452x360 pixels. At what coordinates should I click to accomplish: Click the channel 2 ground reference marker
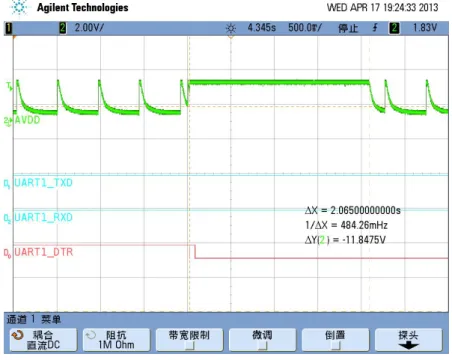click(x=8, y=121)
